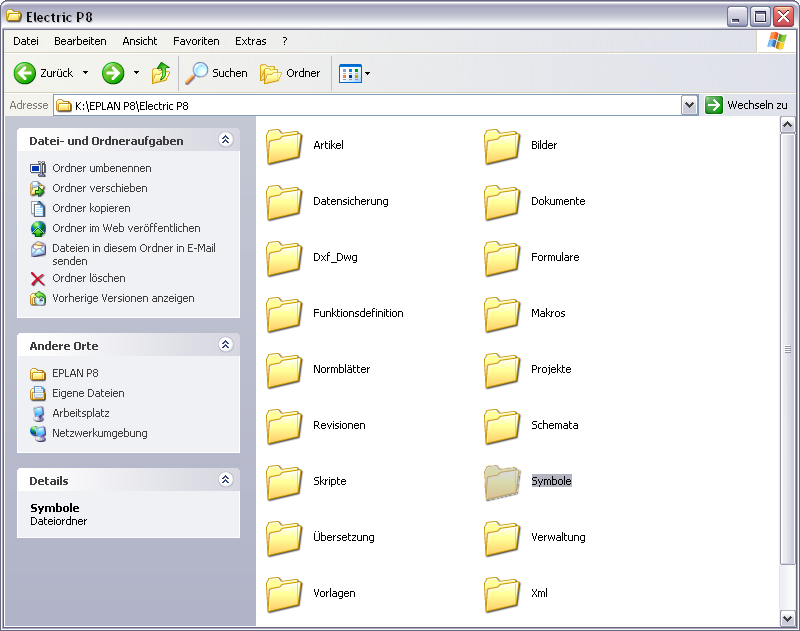Viewport: 800px width, 631px height.
Task: Click the Verwaltung folder name text
Action: (558, 537)
